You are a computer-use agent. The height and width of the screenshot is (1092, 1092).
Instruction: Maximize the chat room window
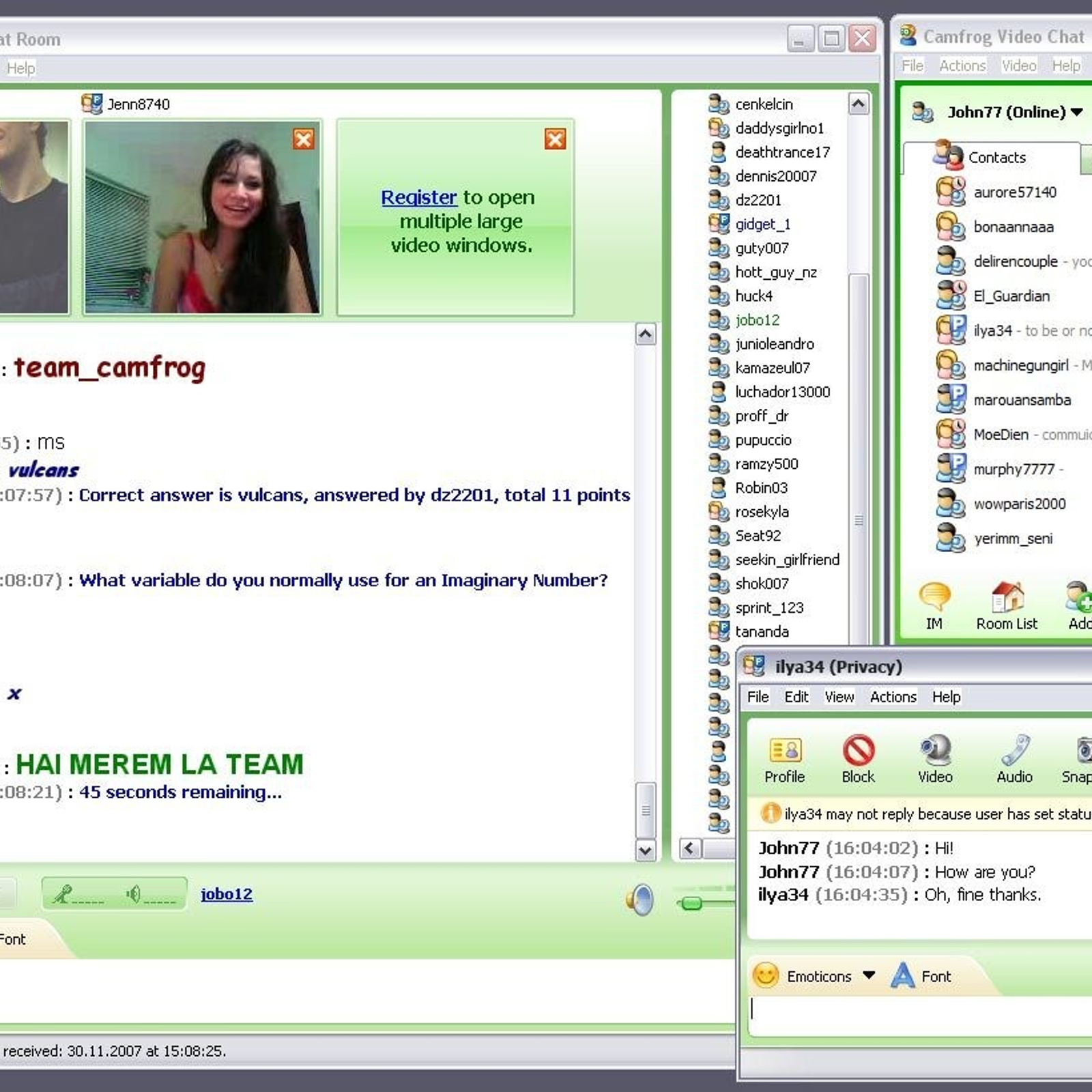coord(831,38)
